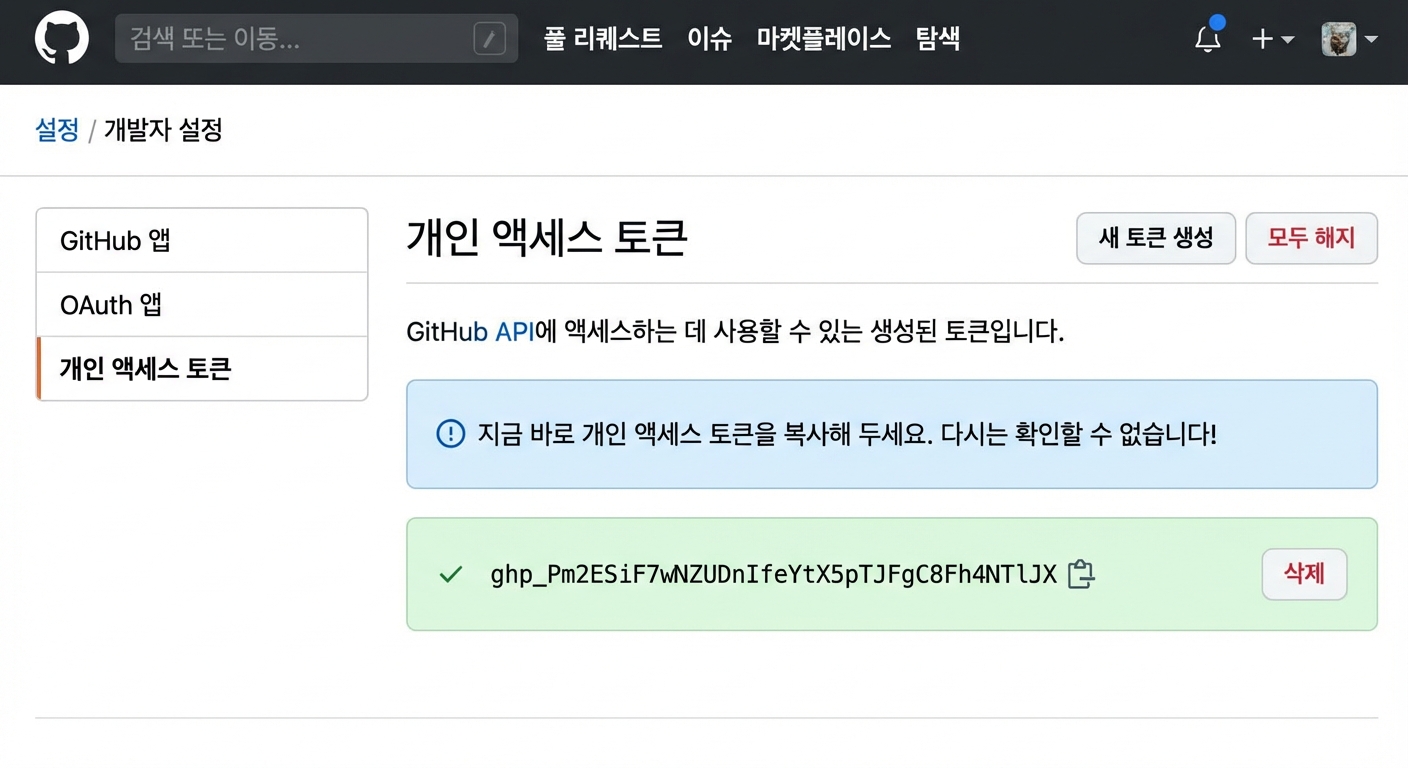Follow the API link in description
Viewport: 1408px width, 768px height.
(515, 331)
